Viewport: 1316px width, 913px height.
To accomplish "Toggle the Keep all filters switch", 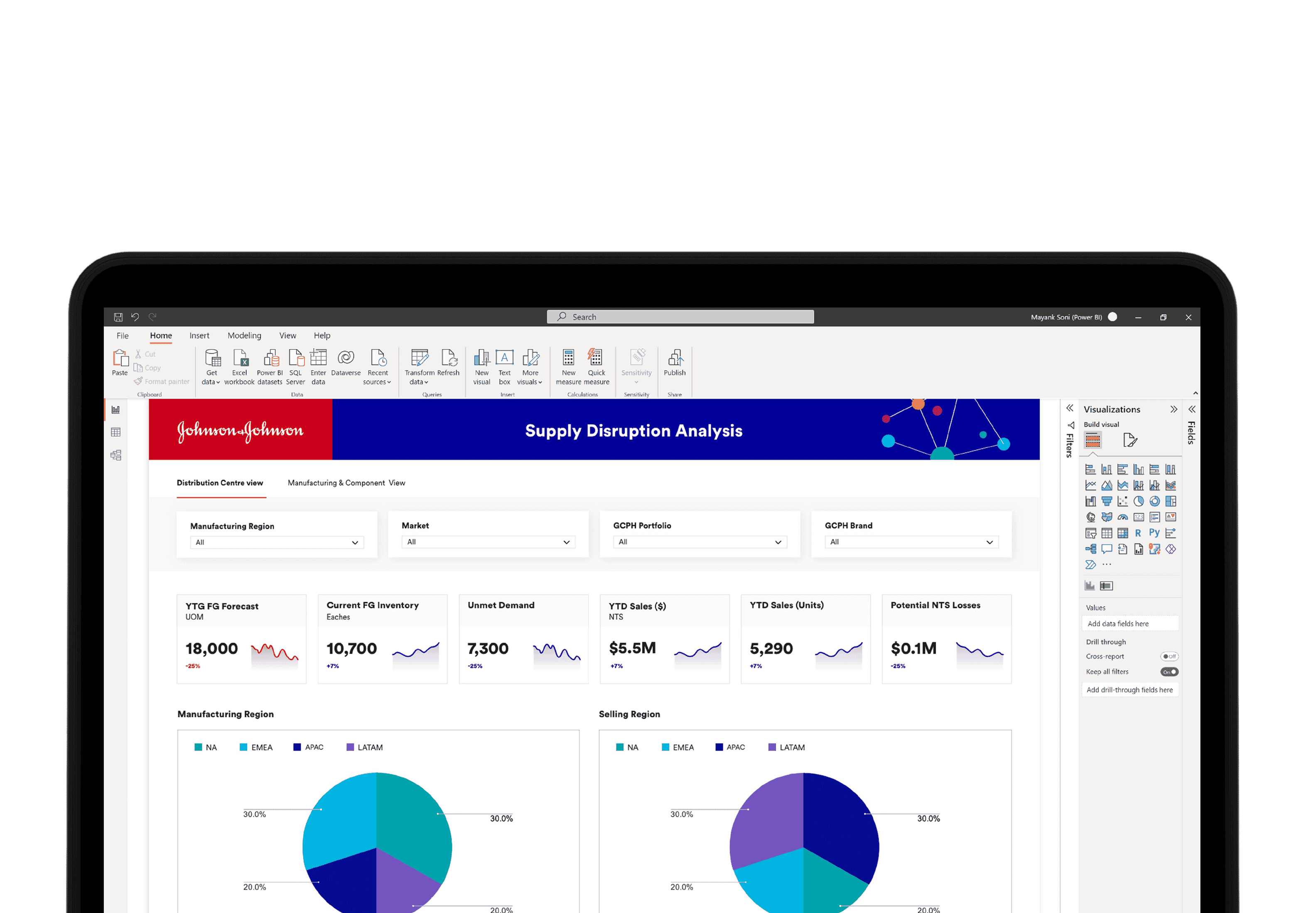I will coord(1169,672).
